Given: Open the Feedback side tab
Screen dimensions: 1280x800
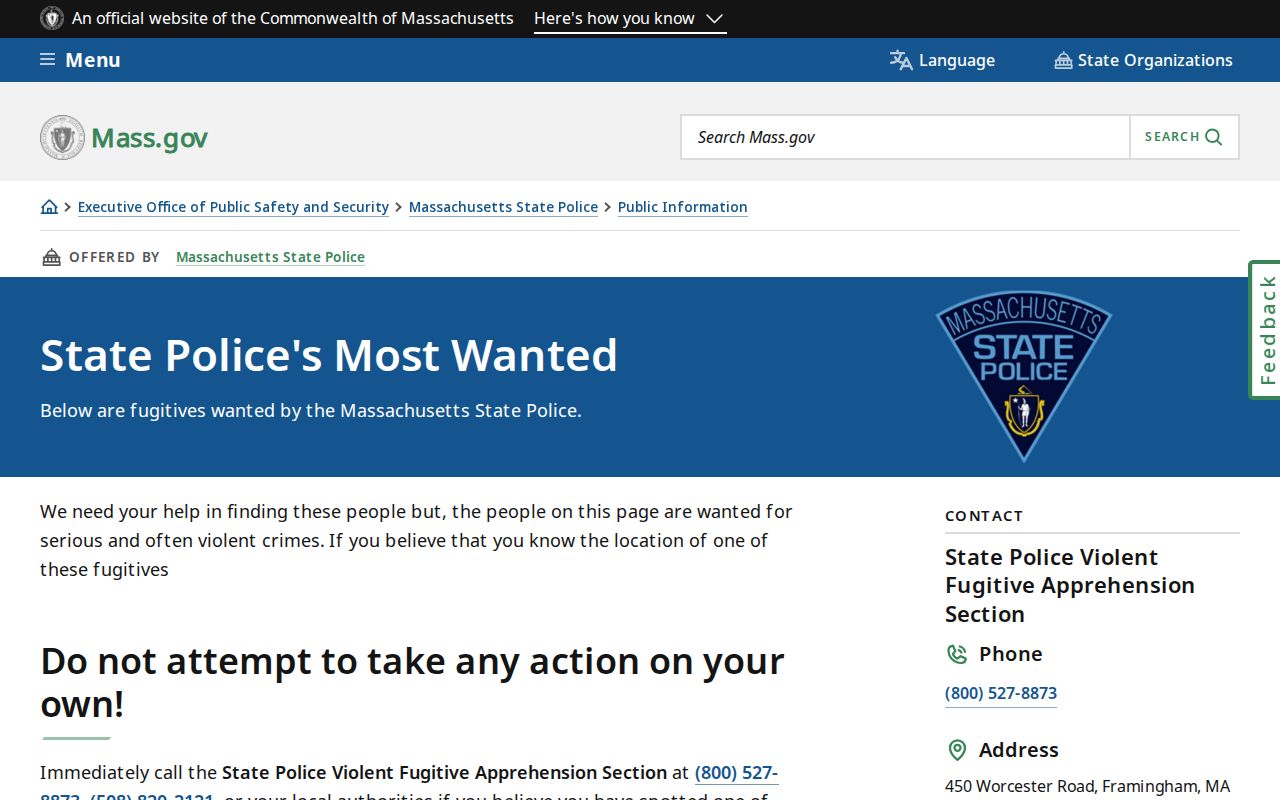Looking at the screenshot, I should 1266,330.
